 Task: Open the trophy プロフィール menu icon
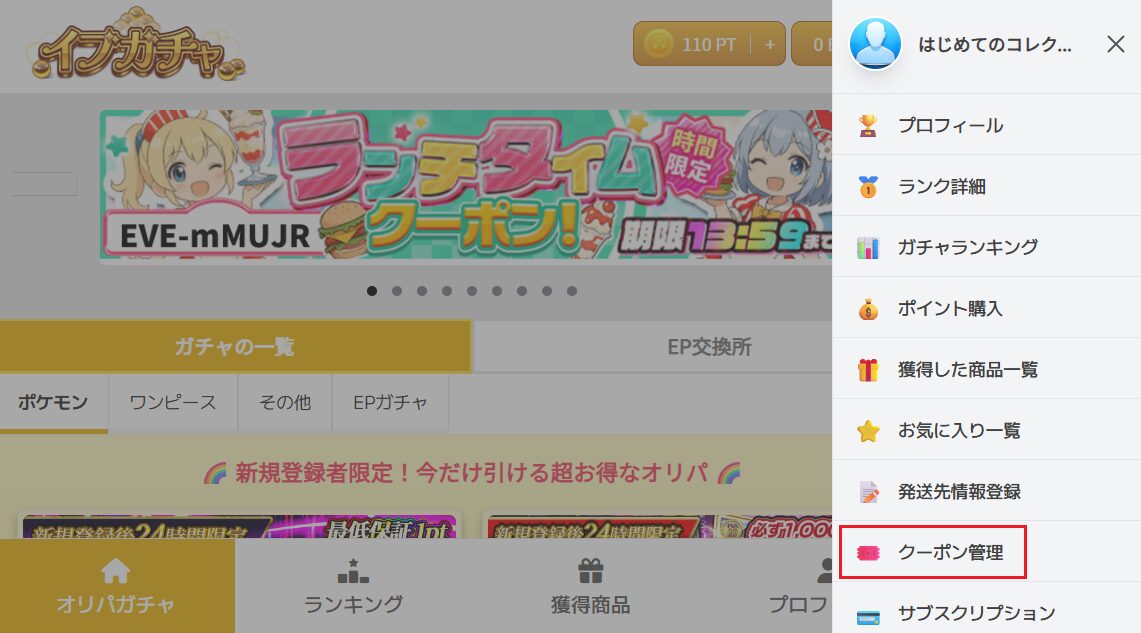point(867,126)
